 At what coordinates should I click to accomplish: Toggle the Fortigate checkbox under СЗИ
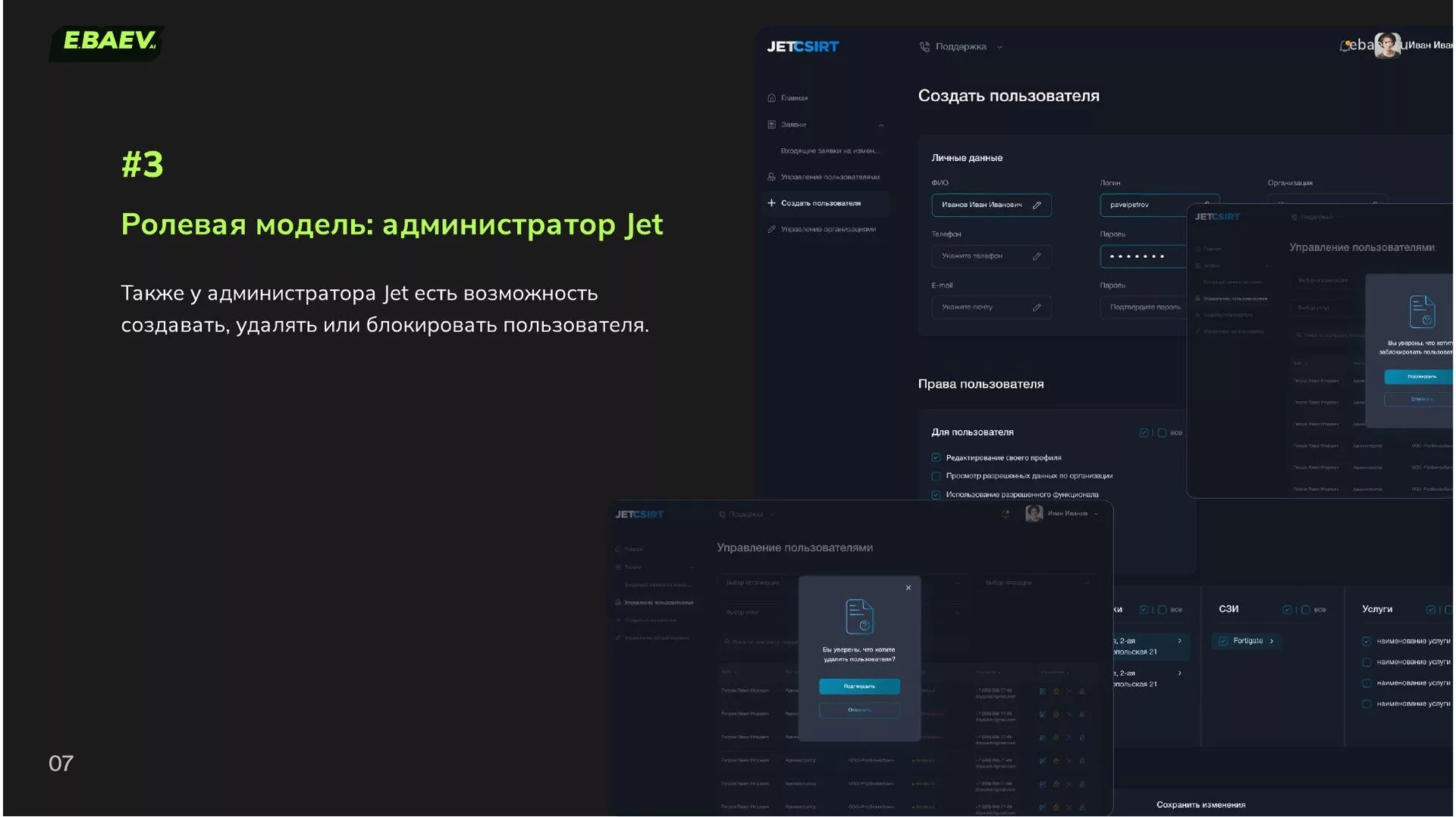(1222, 641)
